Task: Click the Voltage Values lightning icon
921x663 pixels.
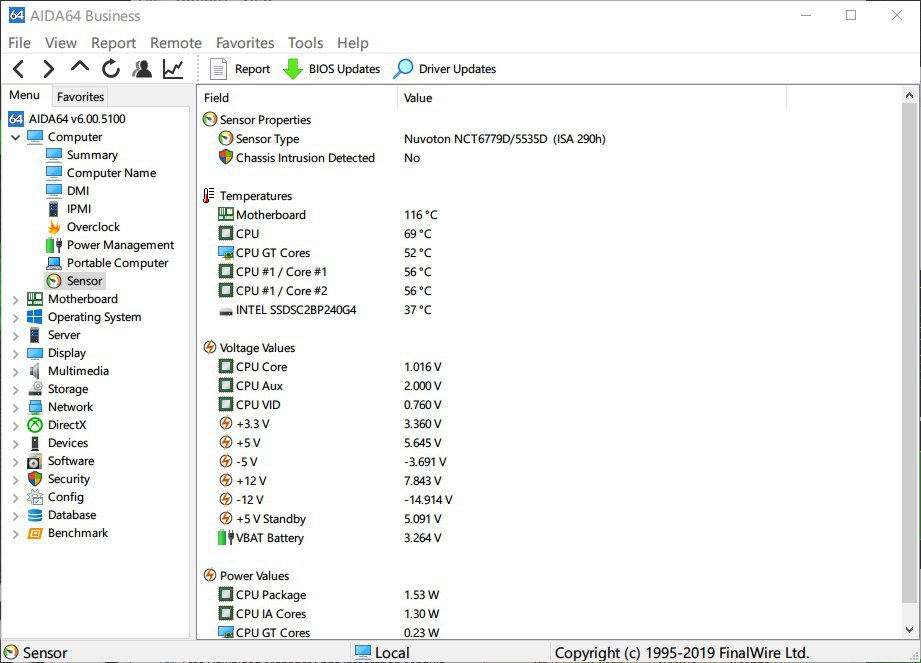Action: [210, 348]
